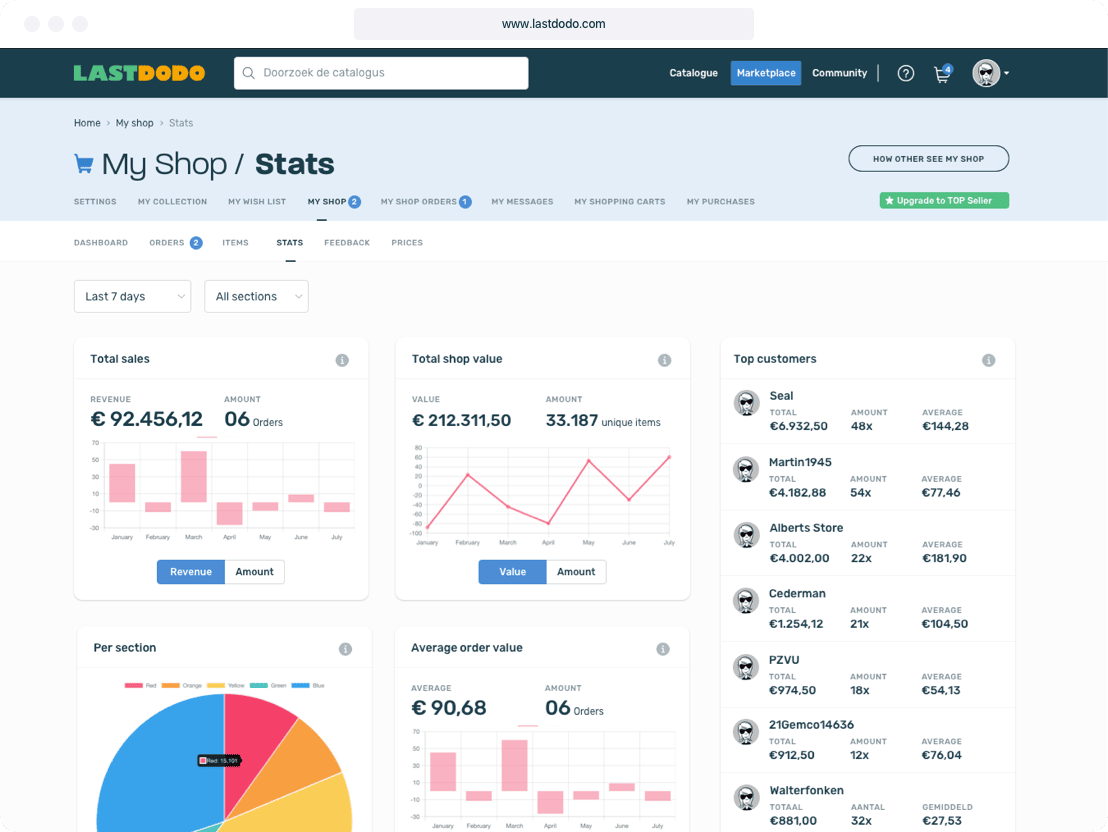Open the Last 7 days dropdown
1108x832 pixels.
[x=132, y=296]
